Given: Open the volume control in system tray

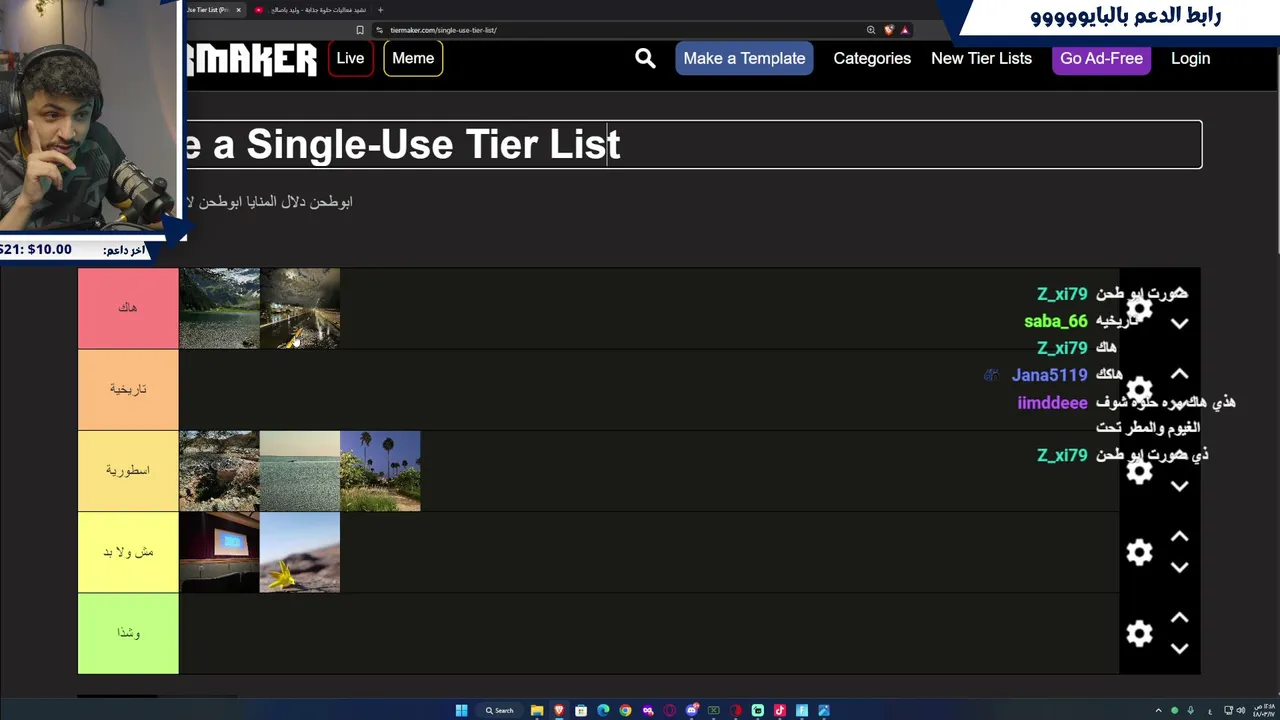Looking at the screenshot, I should [x=1240, y=710].
